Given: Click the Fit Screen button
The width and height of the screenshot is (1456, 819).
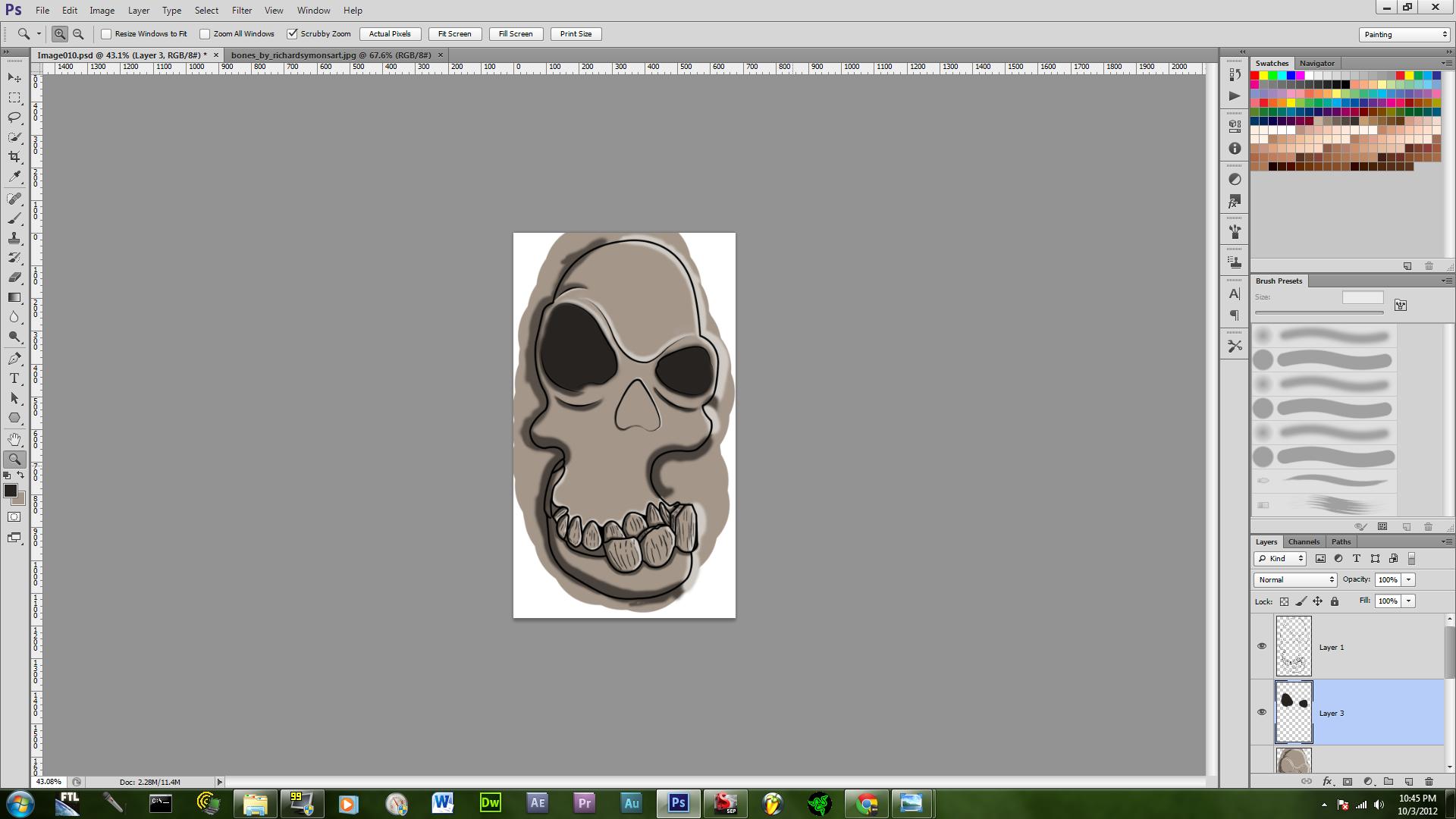Looking at the screenshot, I should tap(455, 34).
